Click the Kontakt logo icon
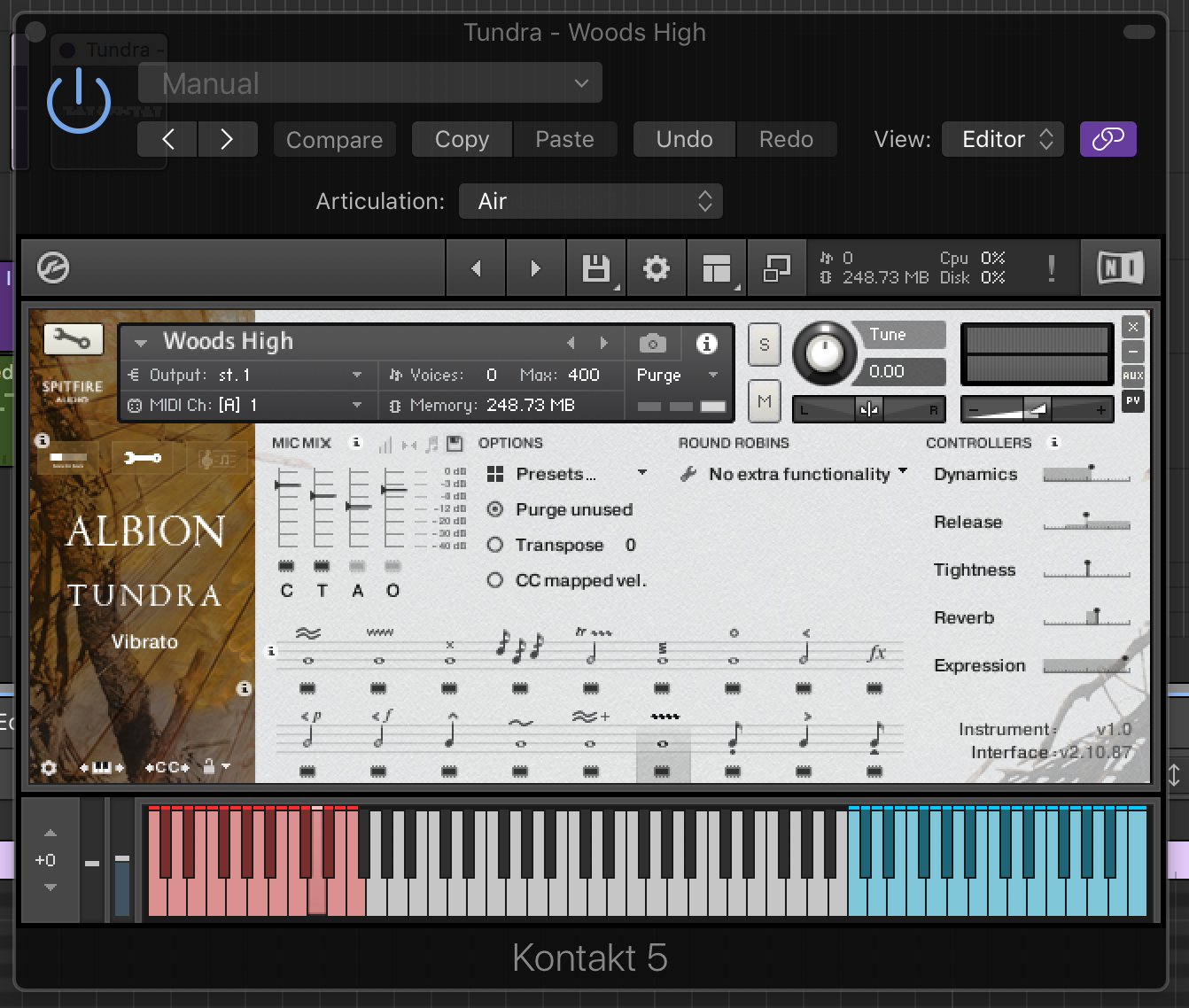This screenshot has width=1189, height=1008. (x=53, y=268)
